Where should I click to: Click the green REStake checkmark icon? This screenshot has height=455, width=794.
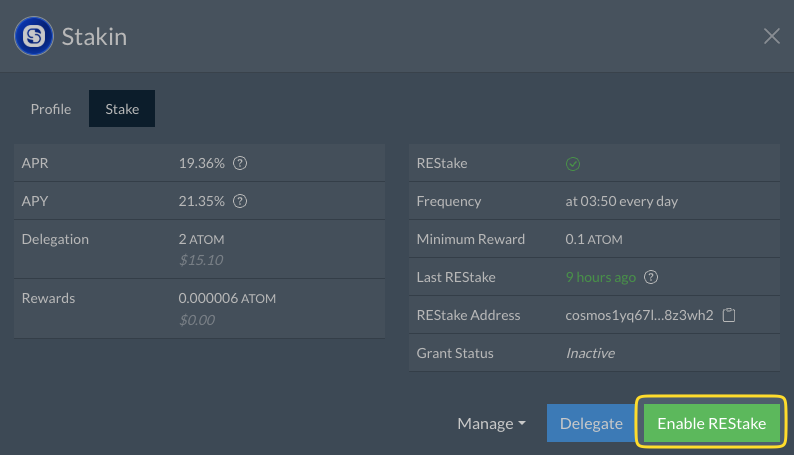pyautogui.click(x=573, y=164)
